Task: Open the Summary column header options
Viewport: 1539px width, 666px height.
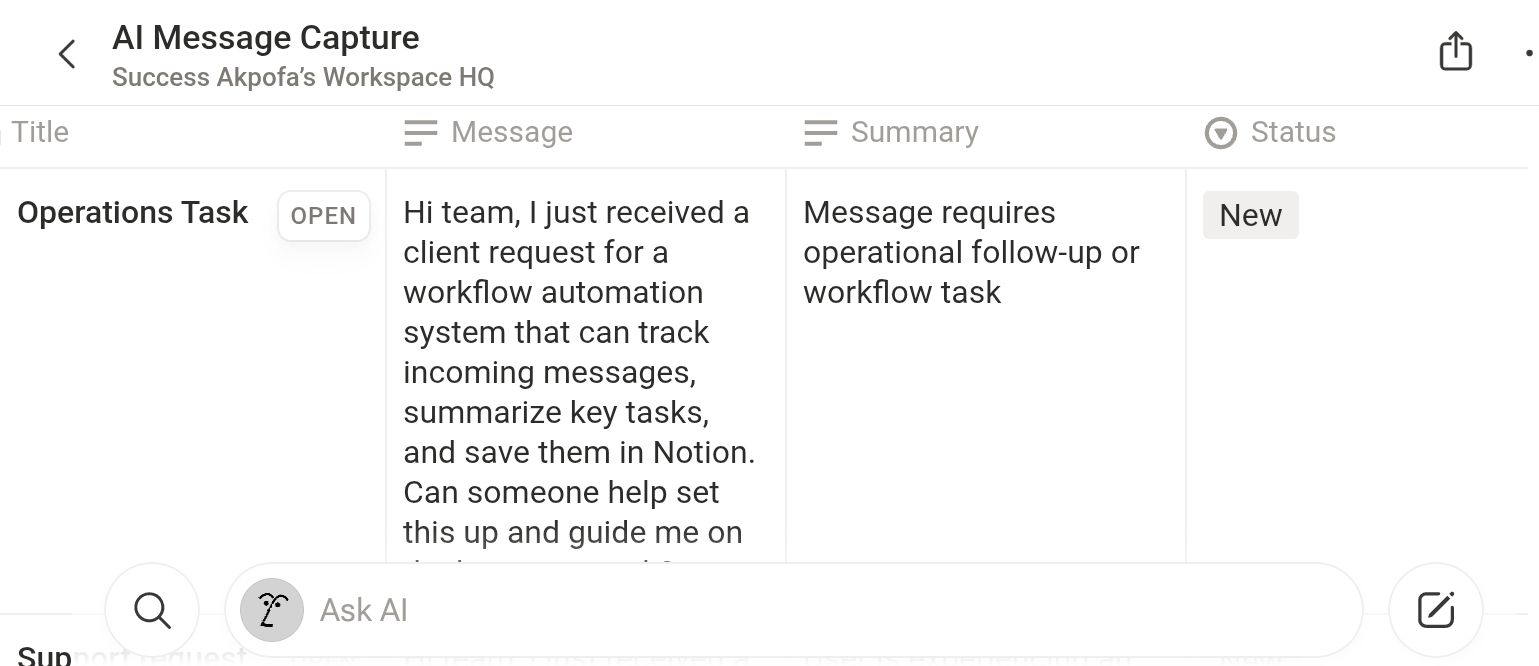Action: [x=914, y=133]
